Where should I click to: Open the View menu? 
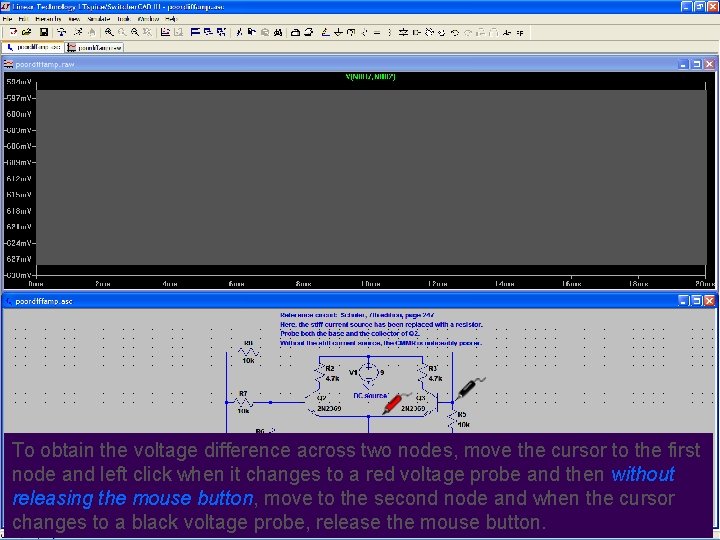pos(74,19)
